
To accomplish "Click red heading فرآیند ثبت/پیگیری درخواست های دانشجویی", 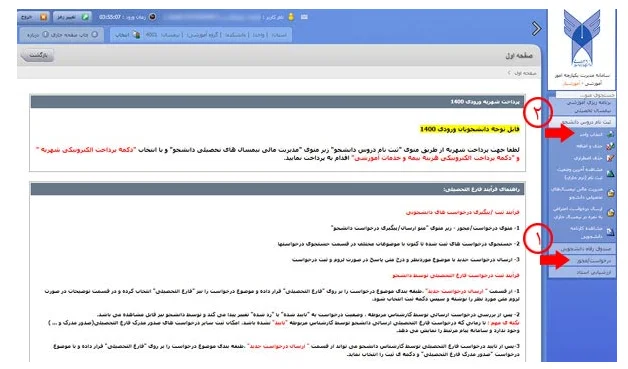I will (462, 212).
